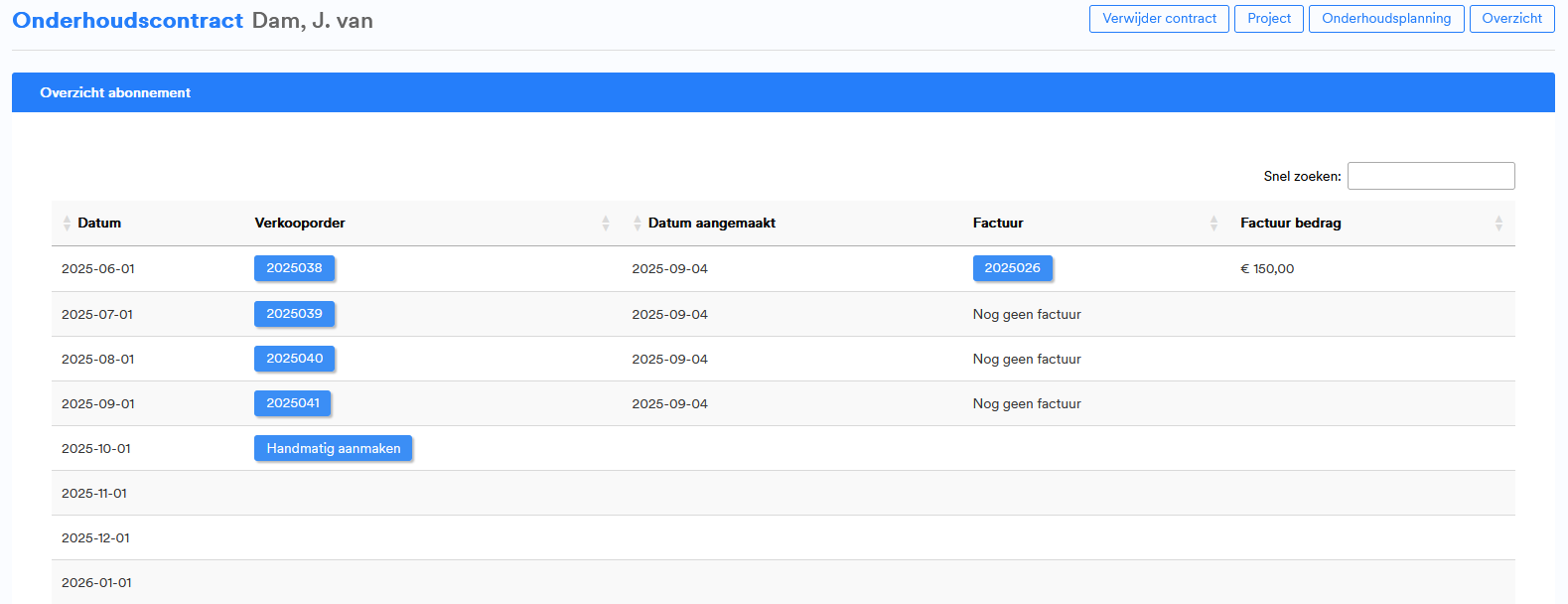Open invoice 2025026

[1012, 268]
